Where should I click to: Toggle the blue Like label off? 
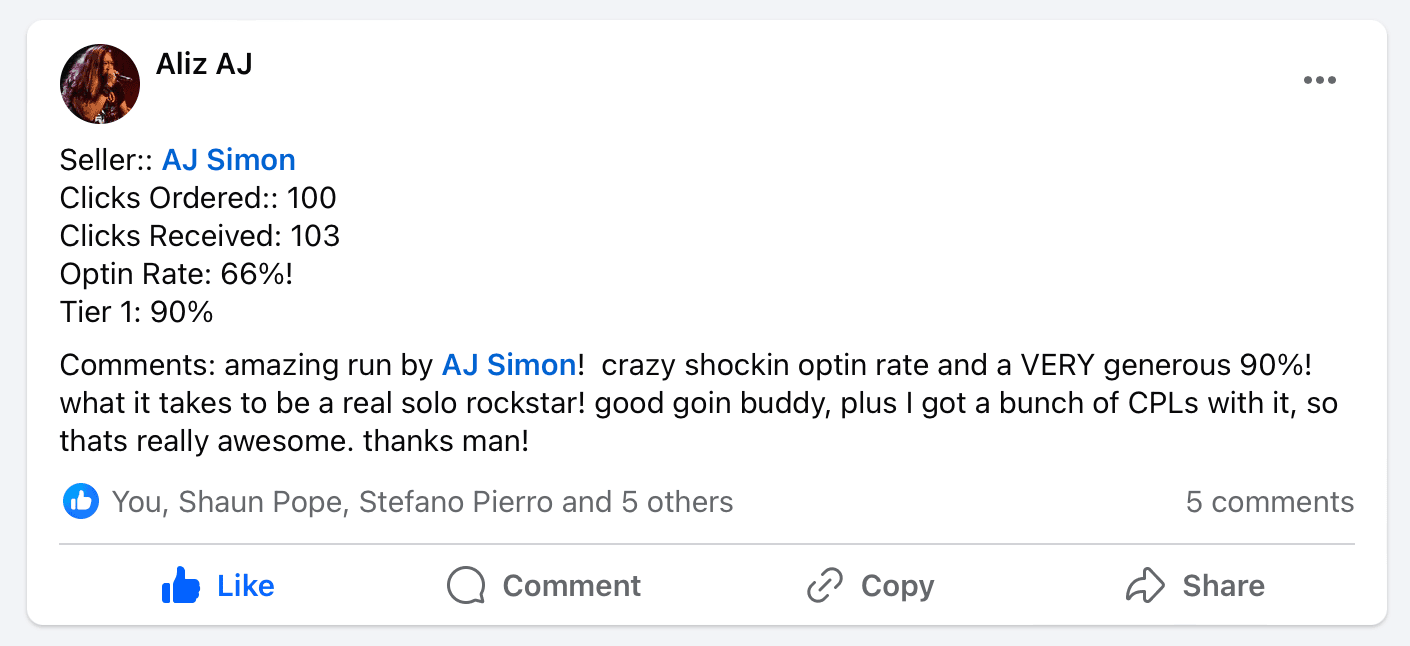[246, 585]
